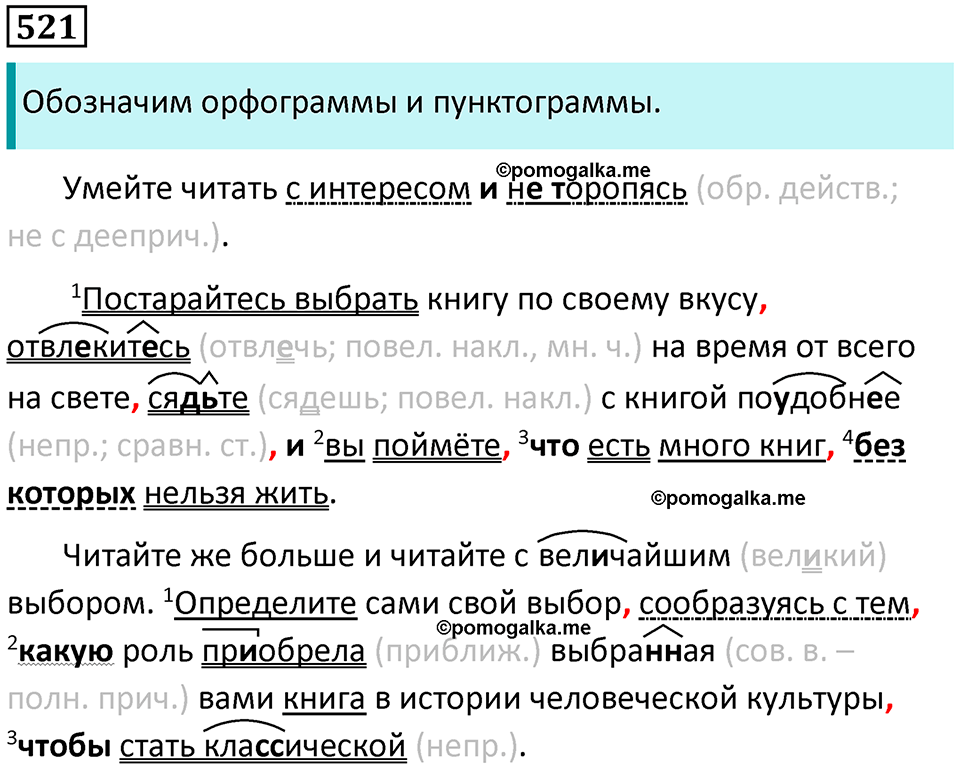Click the gray note "(сов. в. –"
This screenshot has height=769, width=960.
click(790, 652)
